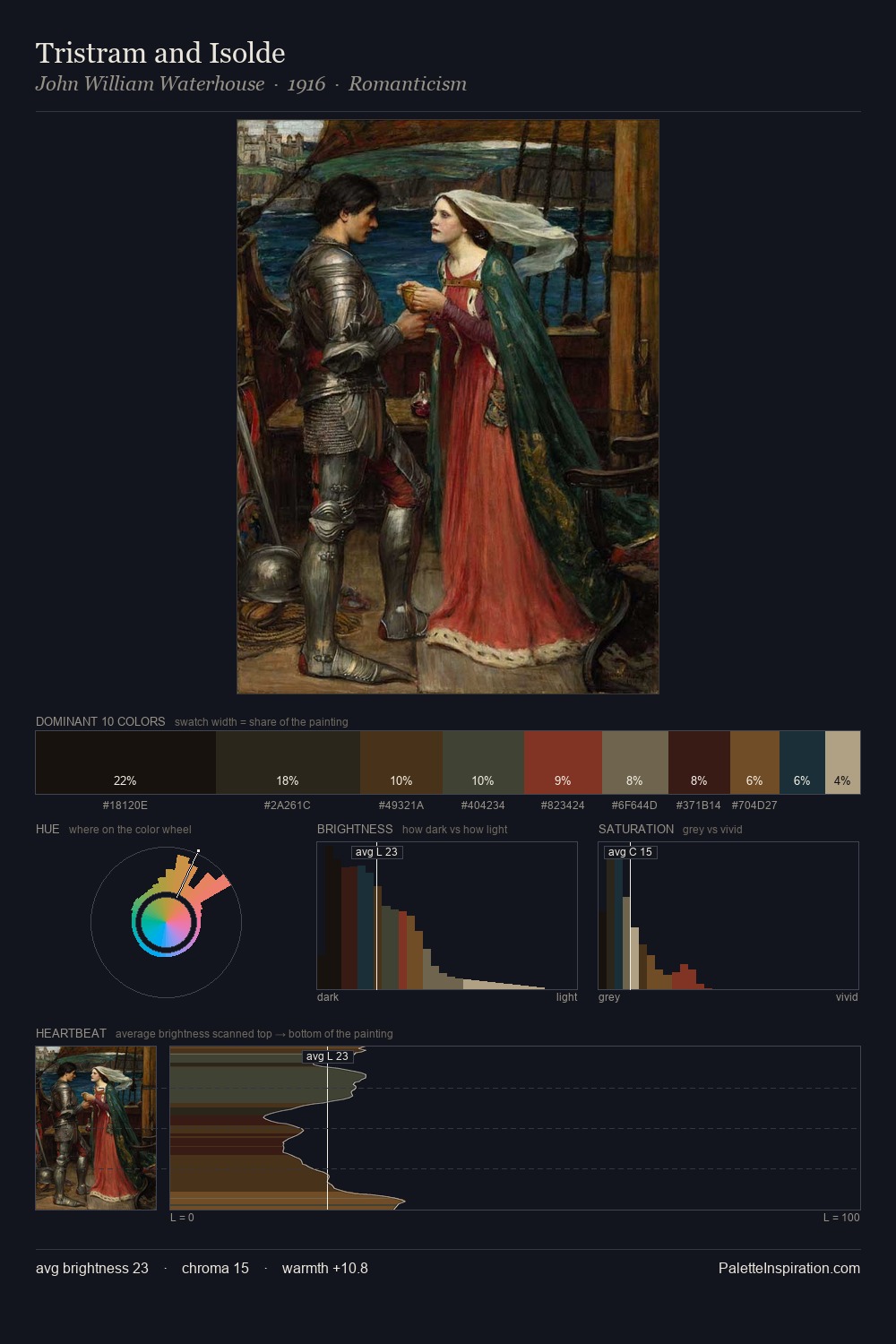The image size is (896, 1344).
Task: Click the 'dark' axis label under Brightness
Action: [x=328, y=997]
